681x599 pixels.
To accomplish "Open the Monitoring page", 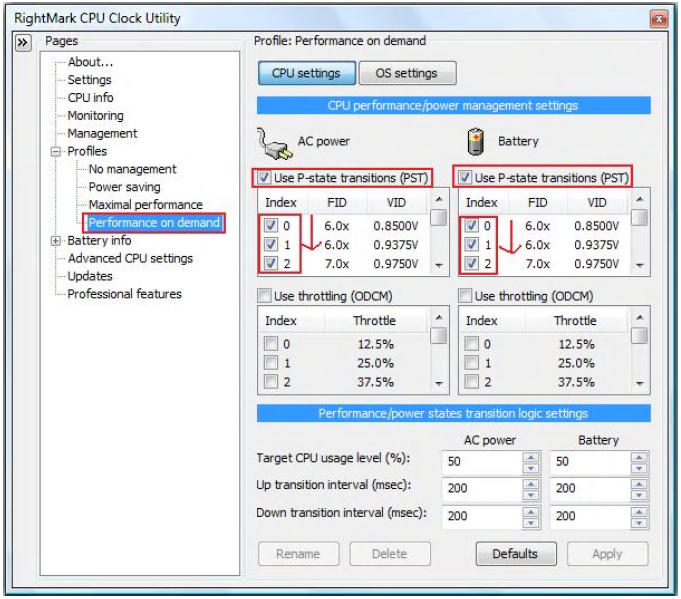I will [x=96, y=116].
